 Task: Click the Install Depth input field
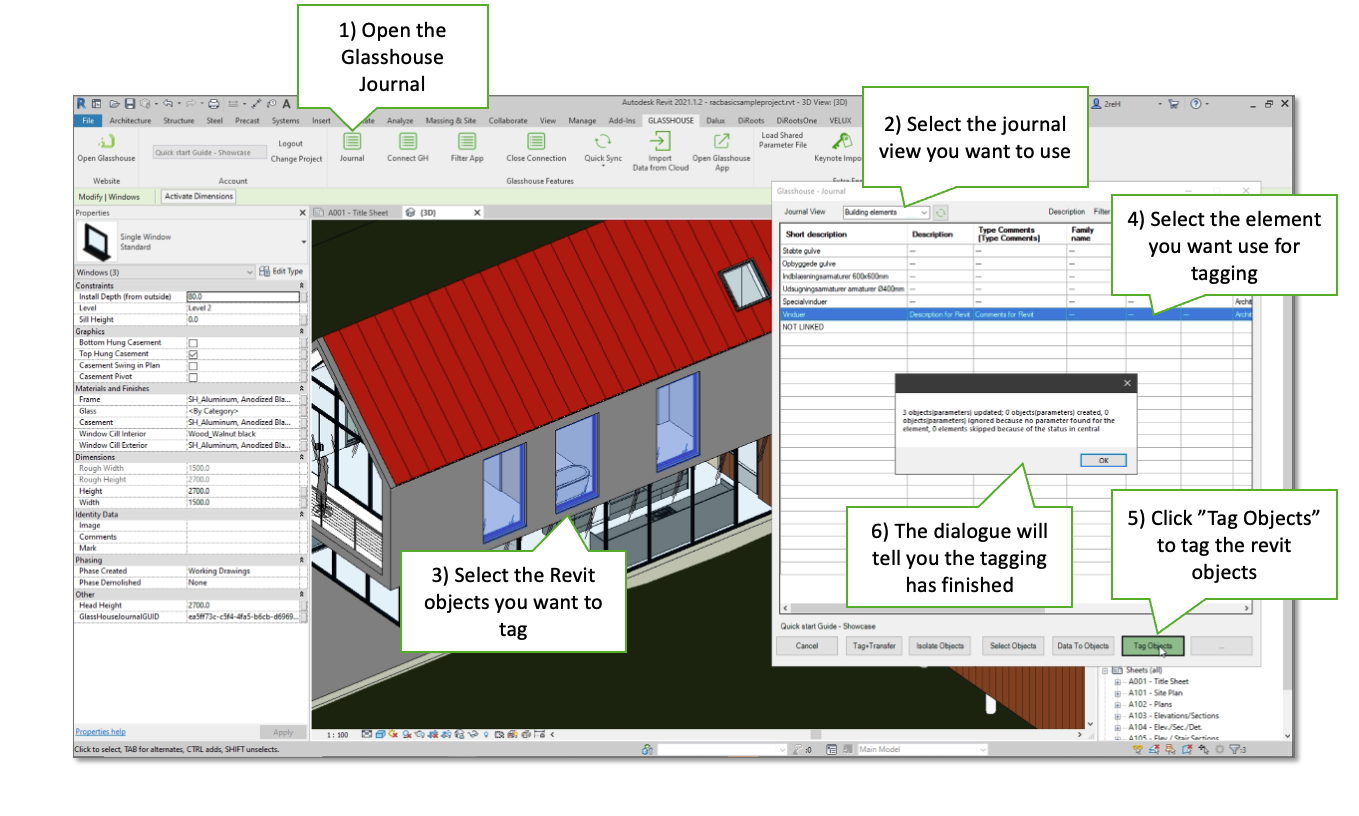pyautogui.click(x=243, y=297)
